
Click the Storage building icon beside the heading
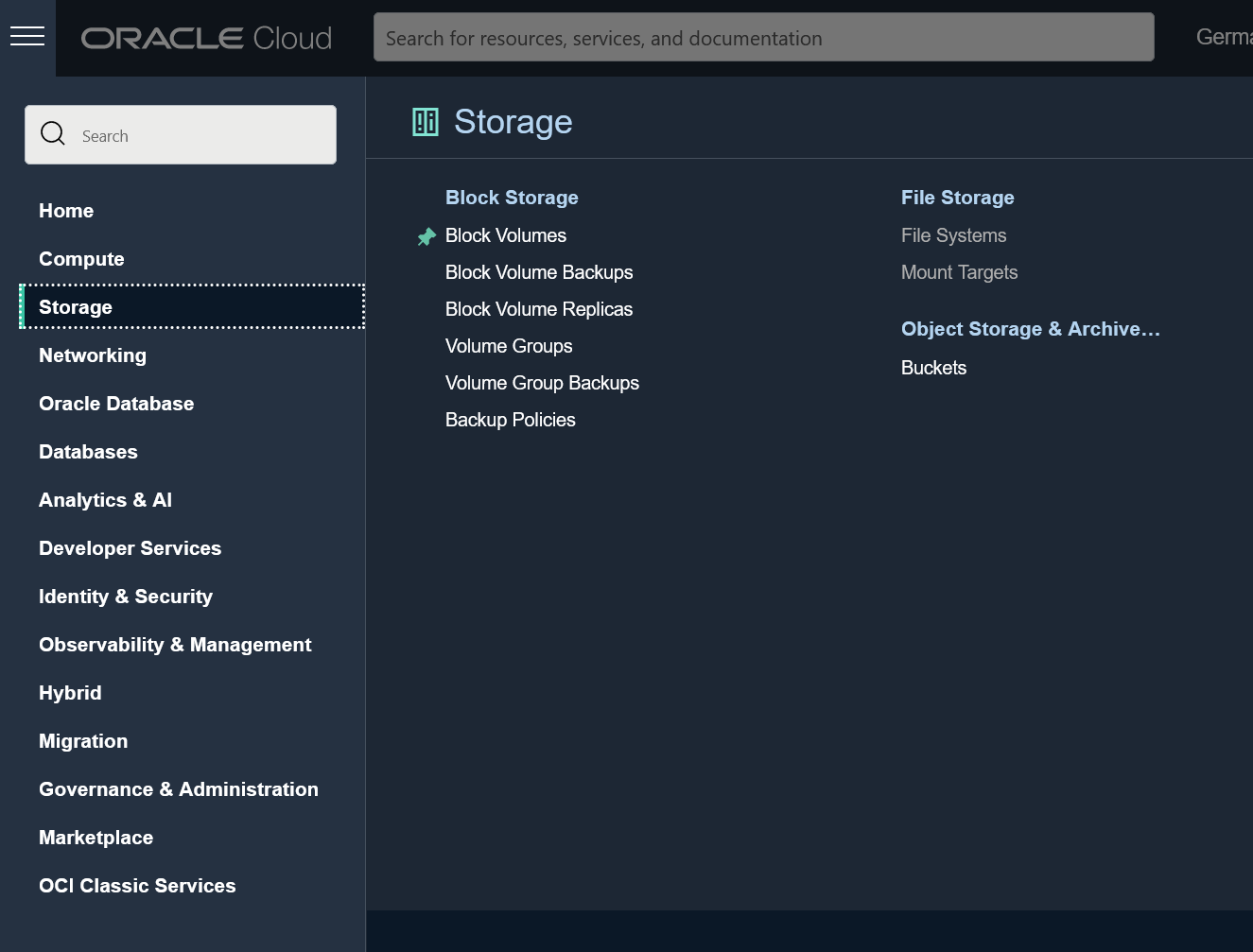pyautogui.click(x=426, y=121)
